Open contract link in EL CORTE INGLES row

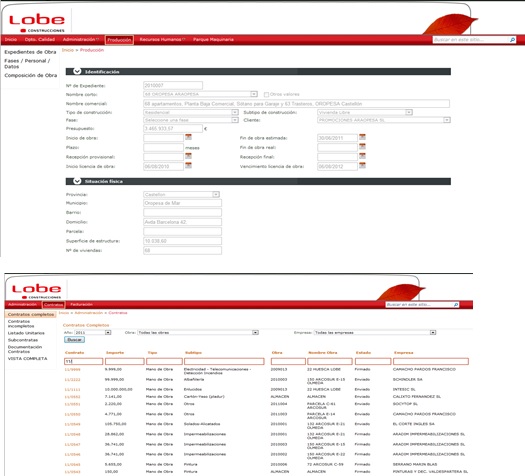coord(72,424)
